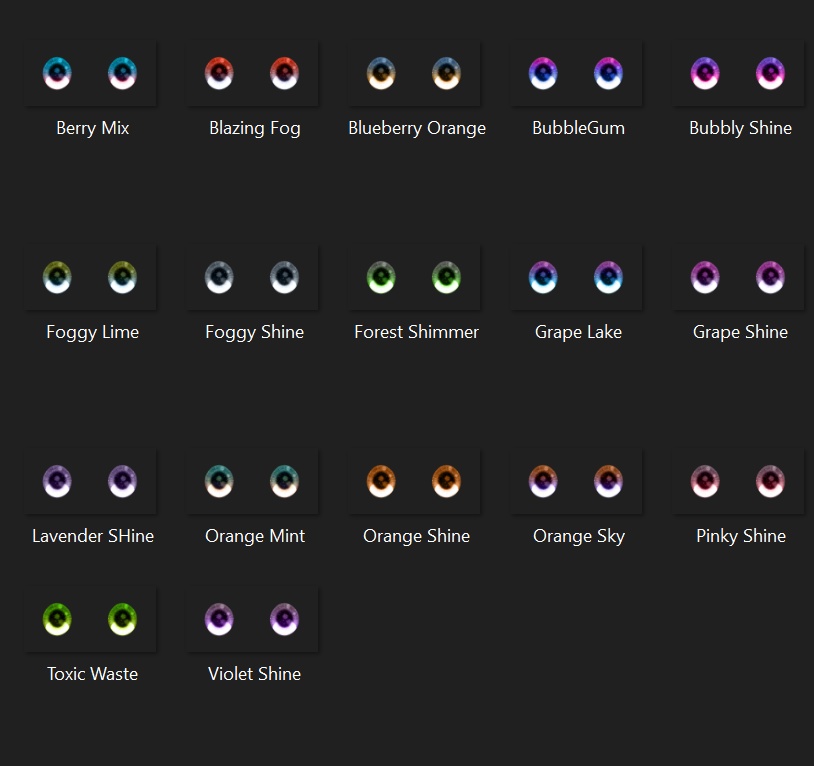The height and width of the screenshot is (766, 814).
Task: Open the Blueberry Orange eye swatch
Action: [x=414, y=72]
